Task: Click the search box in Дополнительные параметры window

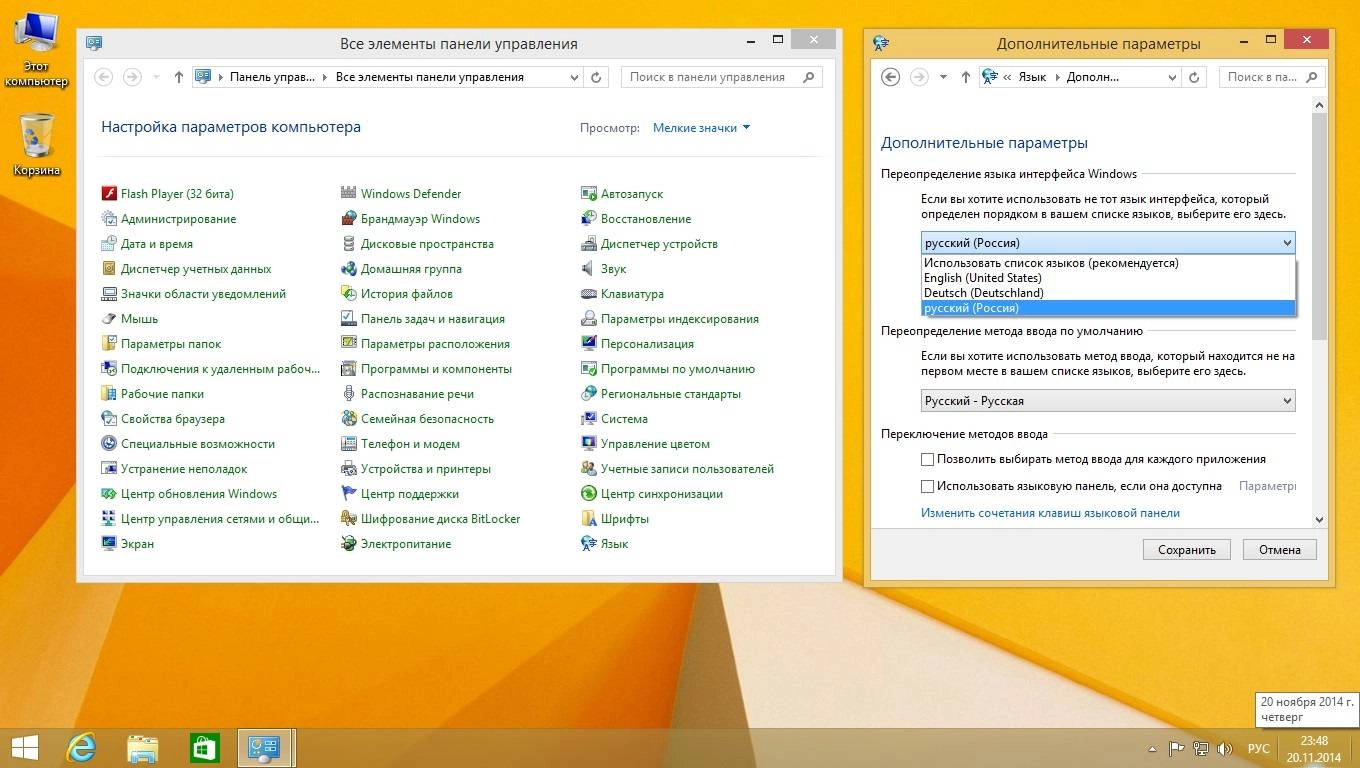Action: (1272, 77)
